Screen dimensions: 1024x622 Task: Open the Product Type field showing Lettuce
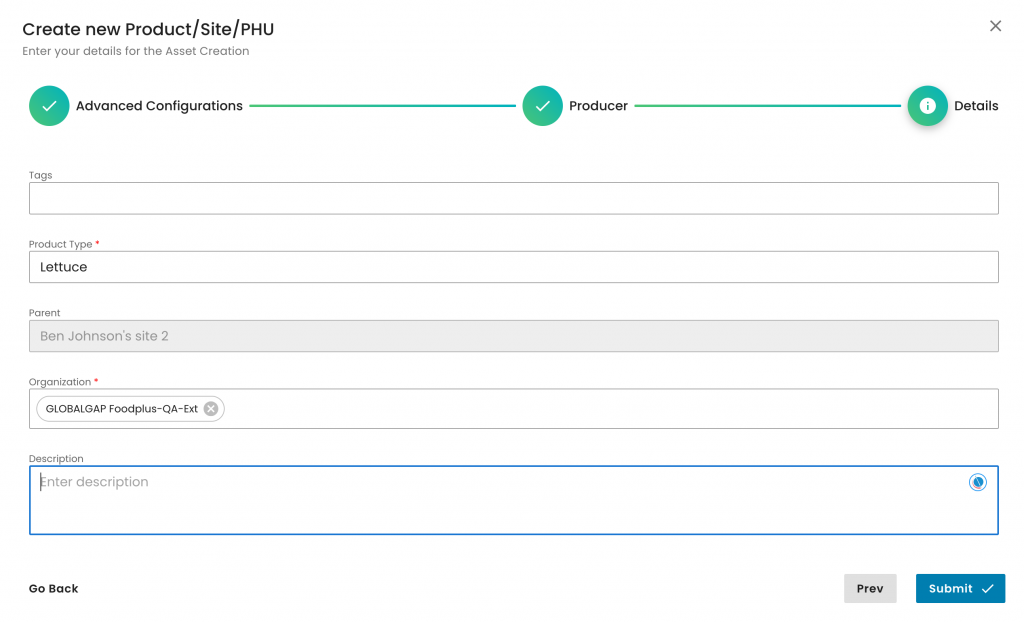513,267
